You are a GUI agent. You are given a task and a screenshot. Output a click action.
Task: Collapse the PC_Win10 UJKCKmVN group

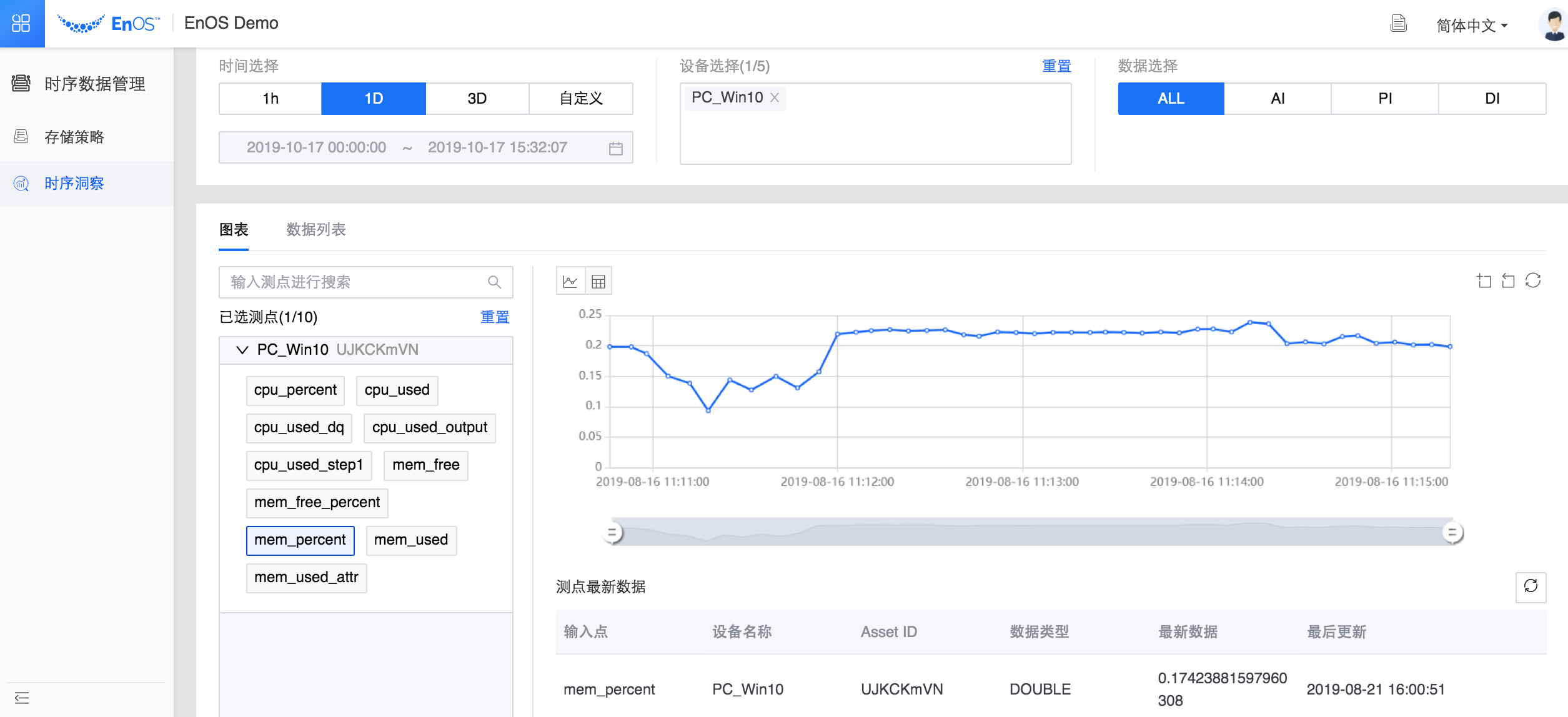(242, 350)
